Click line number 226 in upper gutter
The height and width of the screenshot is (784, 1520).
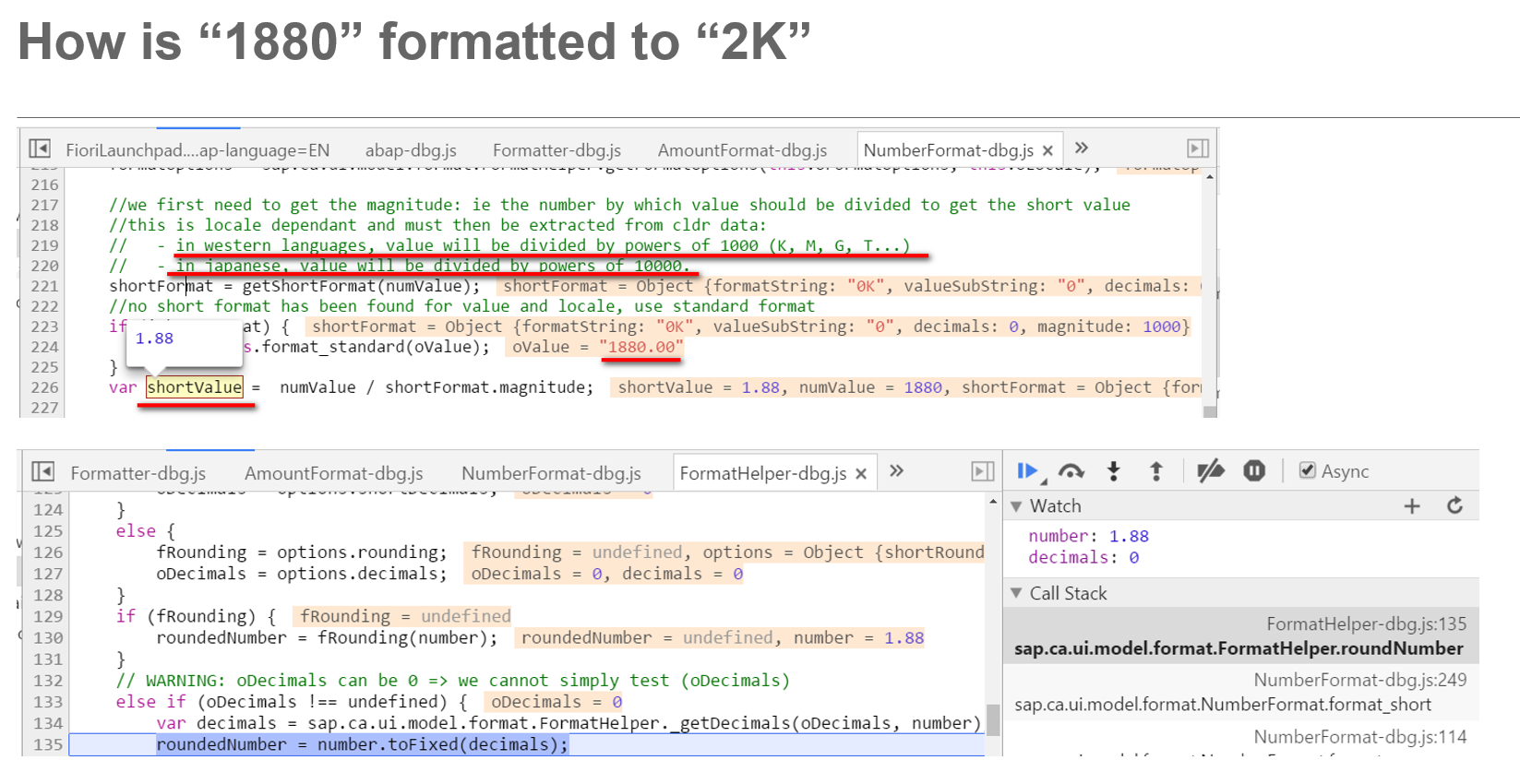point(44,387)
